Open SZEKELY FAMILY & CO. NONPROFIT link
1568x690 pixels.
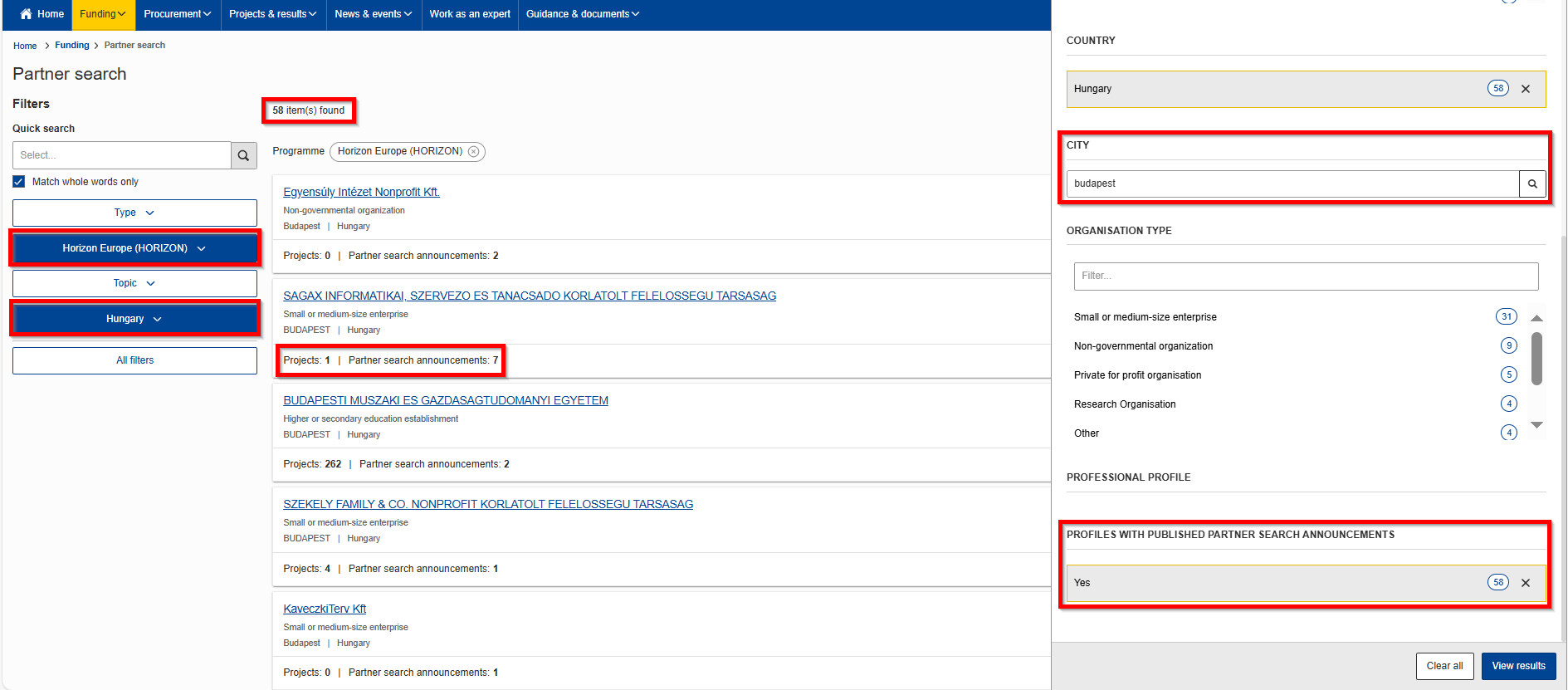488,504
